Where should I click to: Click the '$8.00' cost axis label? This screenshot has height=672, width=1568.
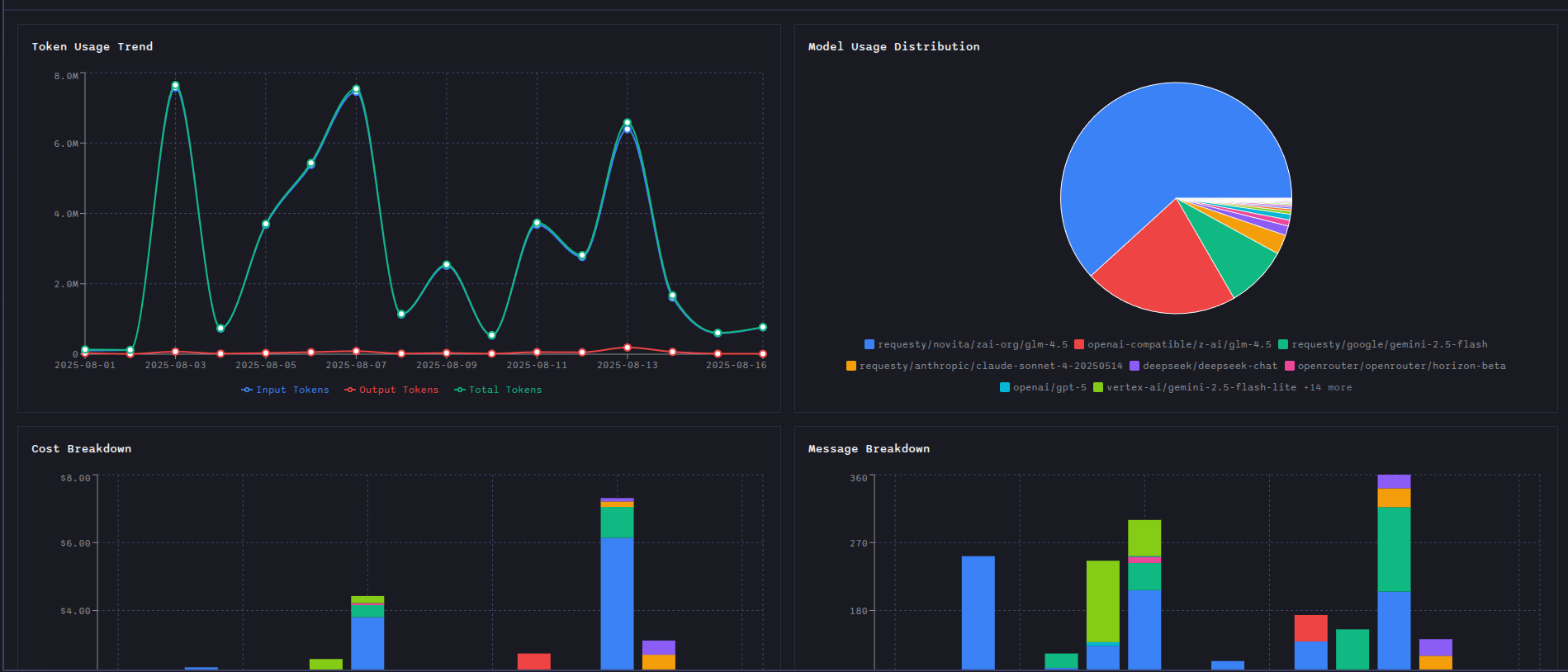tap(75, 478)
